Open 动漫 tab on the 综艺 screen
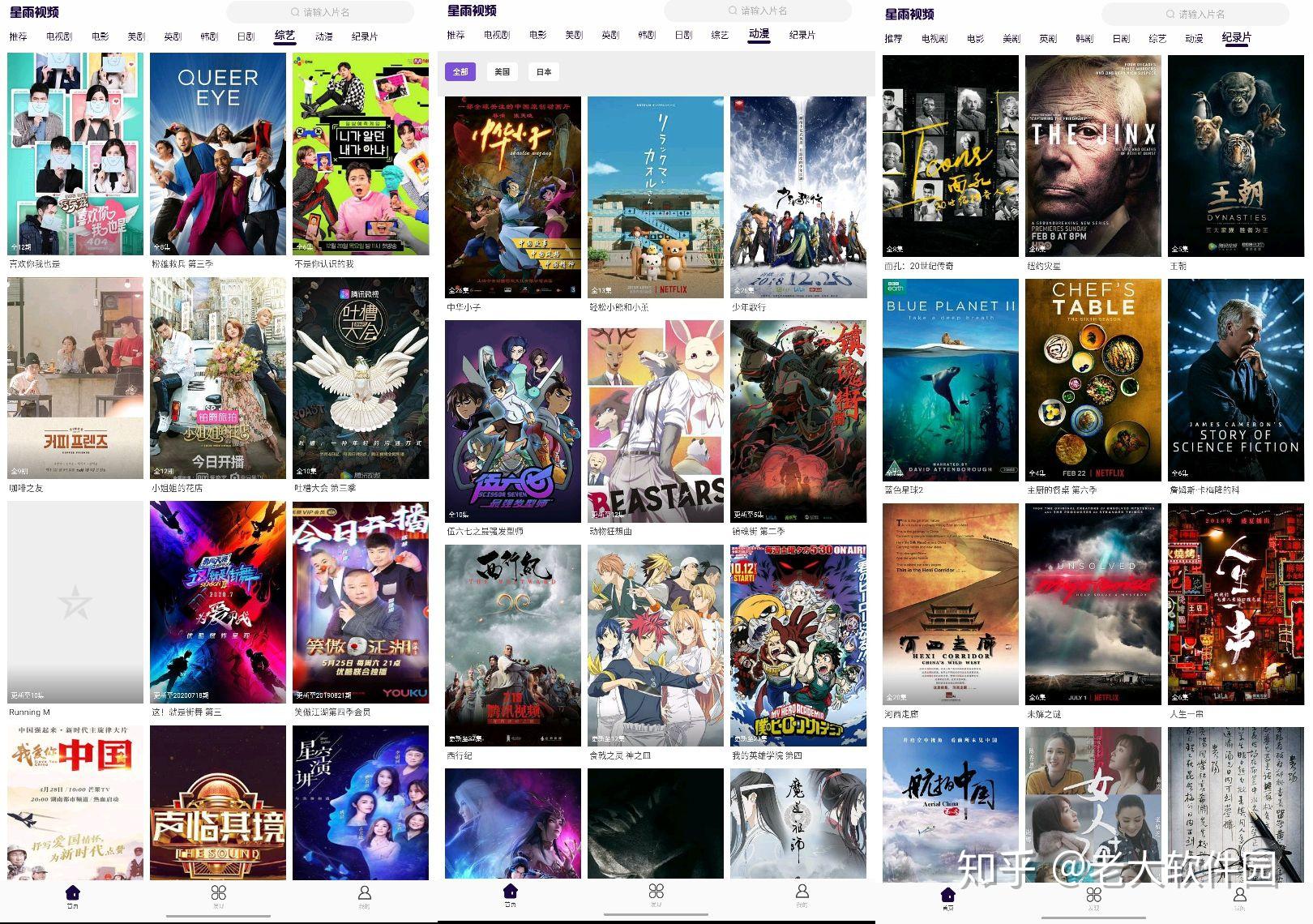Image resolution: width=1313 pixels, height=924 pixels. 324,36
